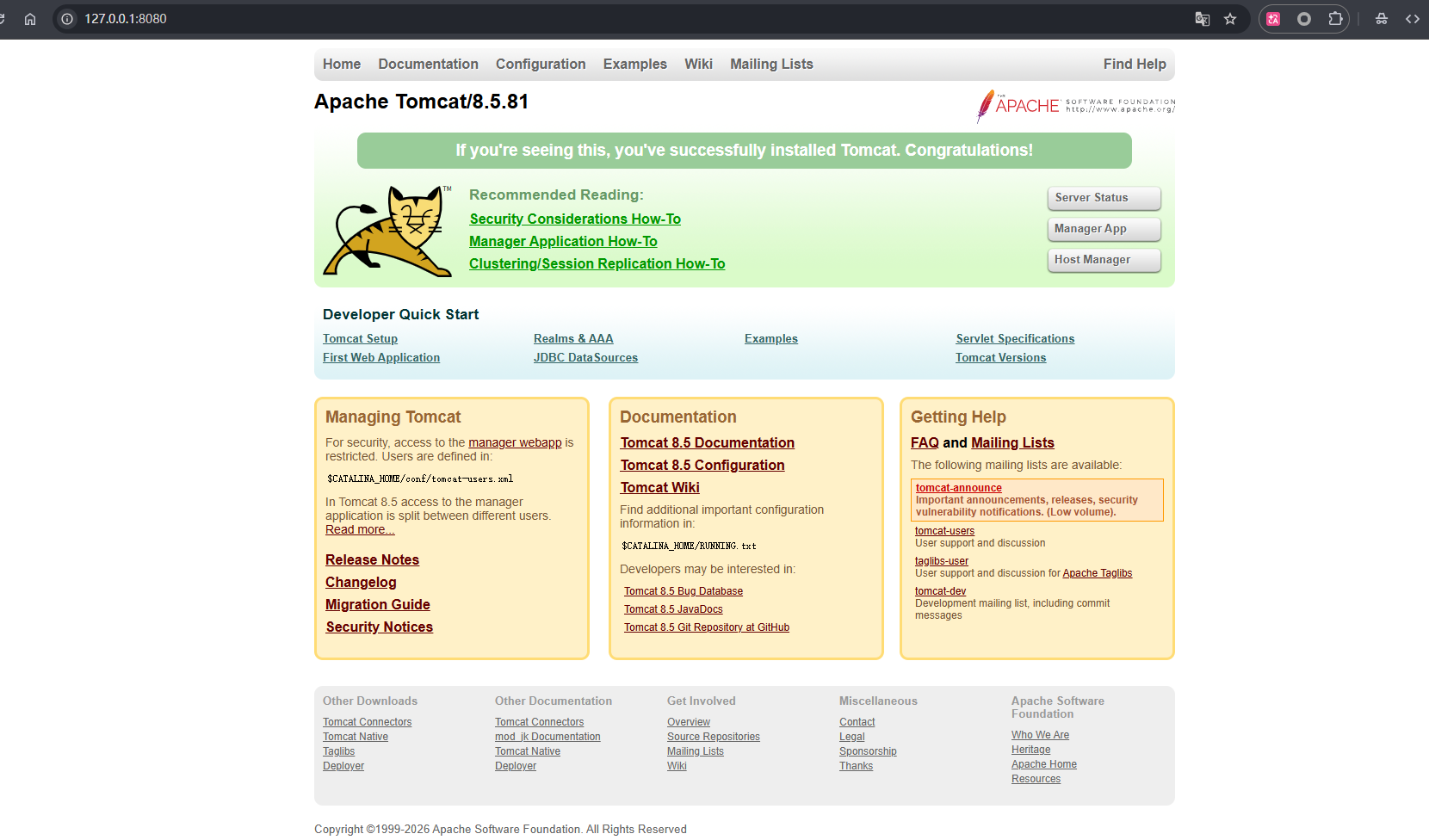The image size is (1429, 840).
Task: Open the pink translator extension icon
Action: 1274,19
